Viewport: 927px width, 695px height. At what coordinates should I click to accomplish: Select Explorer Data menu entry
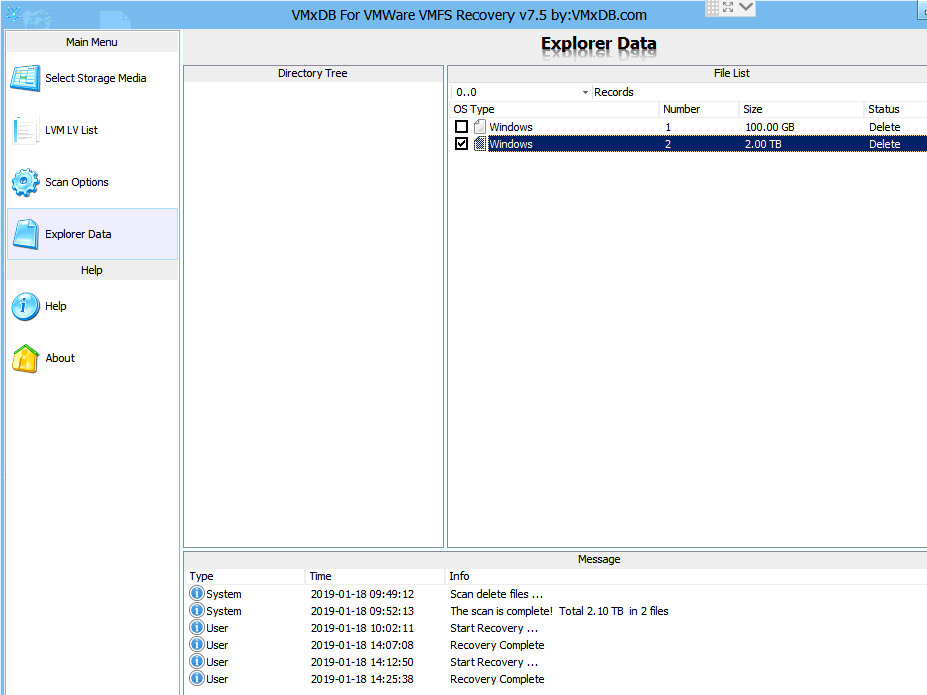pos(92,234)
